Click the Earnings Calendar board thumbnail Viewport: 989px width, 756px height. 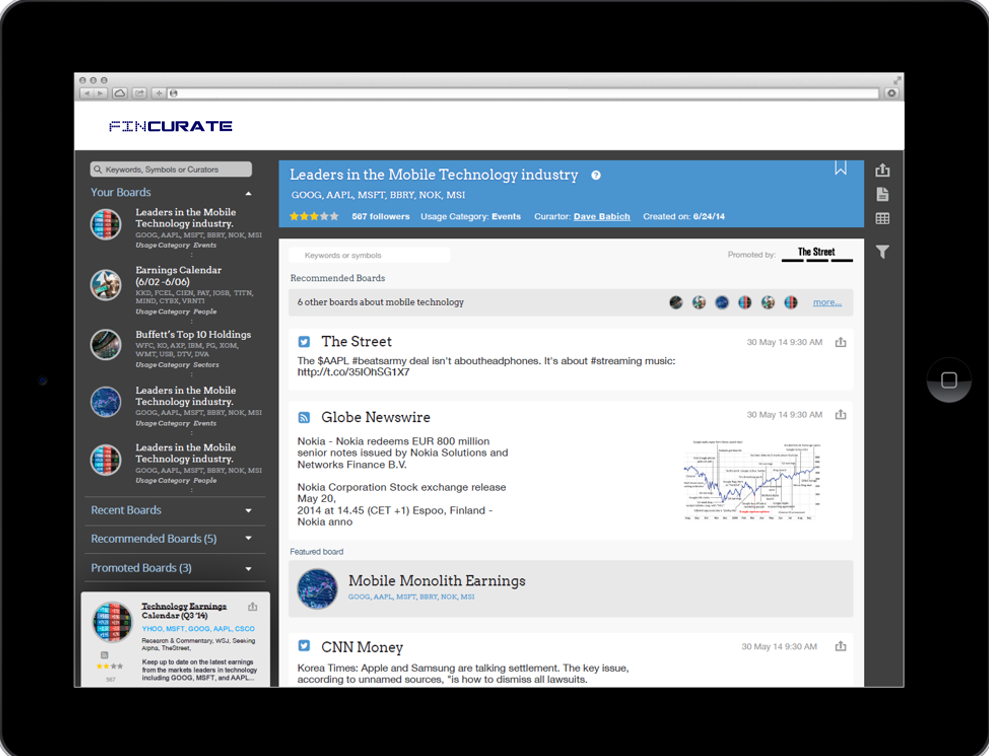(x=105, y=285)
